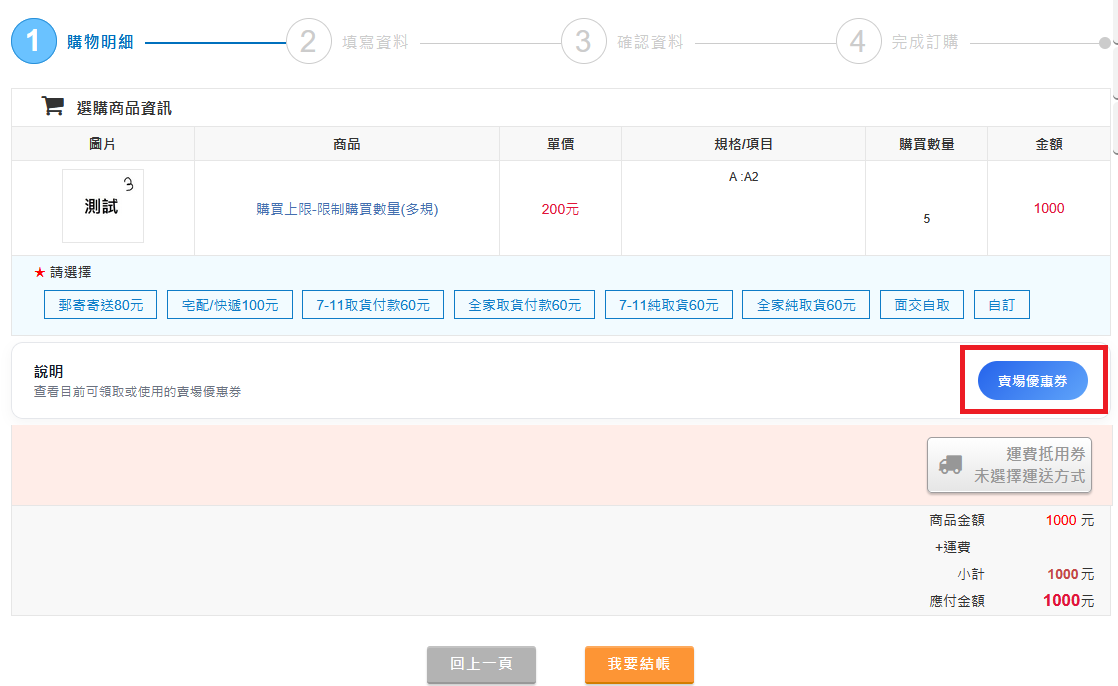Click the step 1 circle icon
Screen dimensions: 1118x686
33,42
